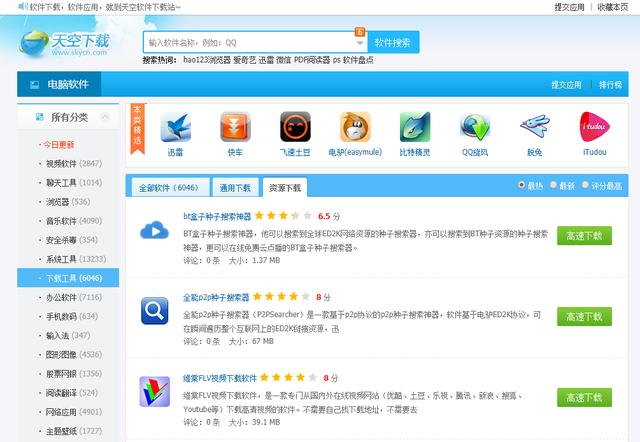This screenshot has height=442, width=640.
Task: Open the 电脑软件 navigation tab
Action: pyautogui.click(x=59, y=84)
